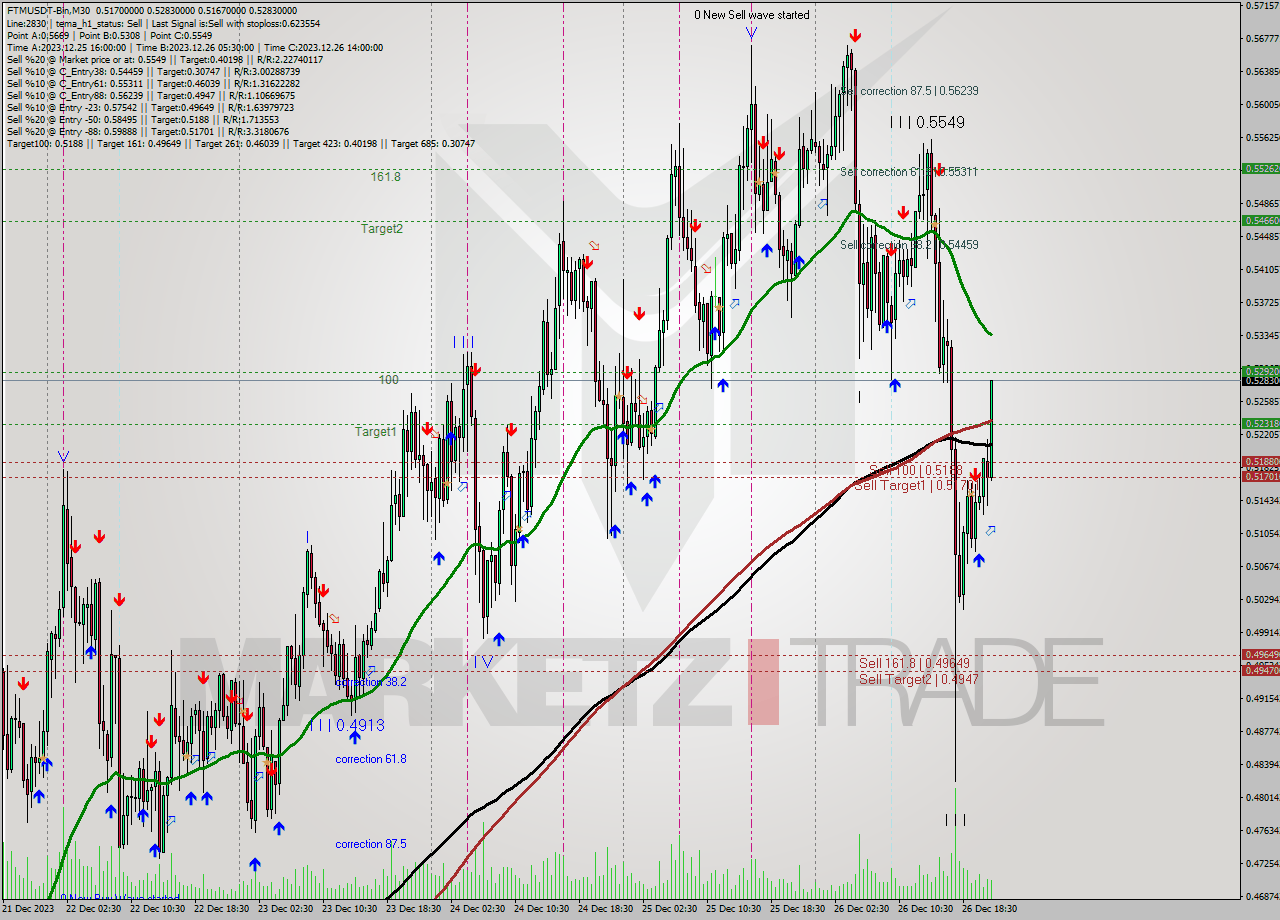Select the blue 'correction 38.2' label
1280x920 pixels.
(371, 682)
